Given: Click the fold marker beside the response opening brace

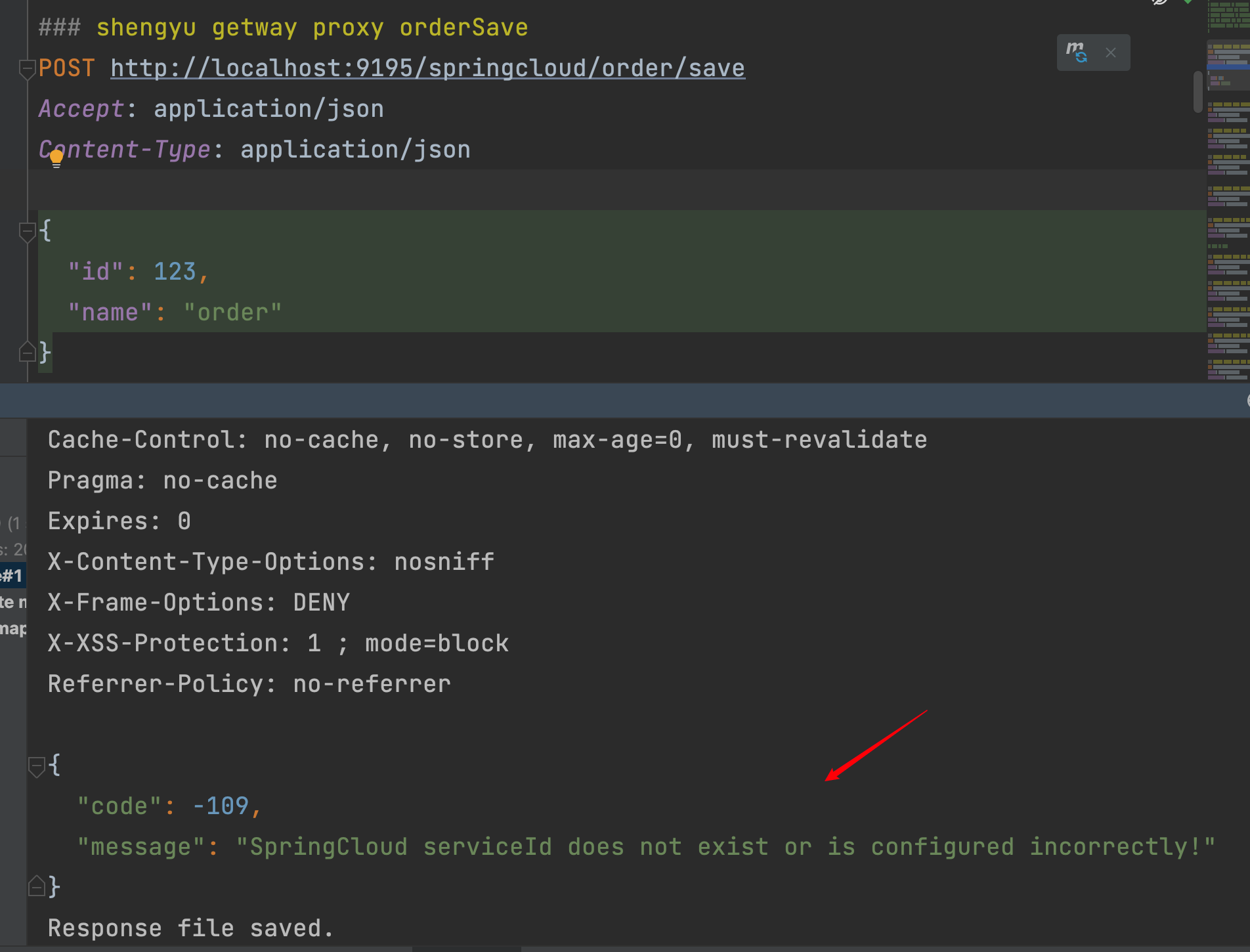Looking at the screenshot, I should point(37,764).
